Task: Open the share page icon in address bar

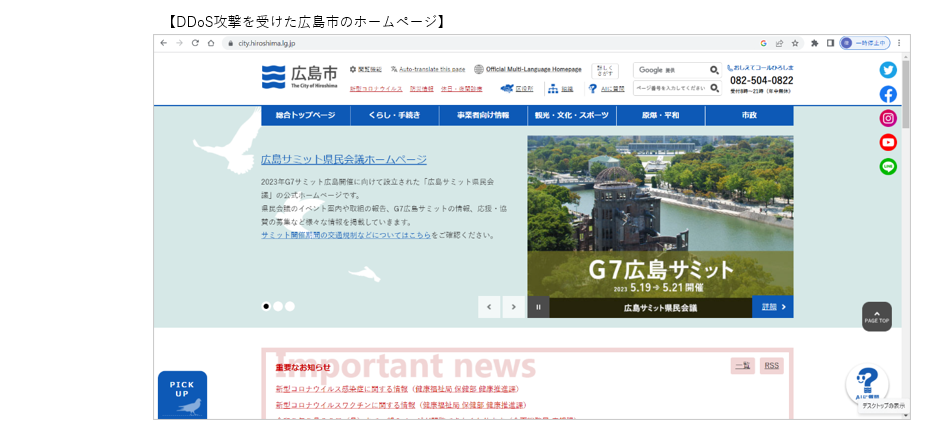Action: point(780,43)
